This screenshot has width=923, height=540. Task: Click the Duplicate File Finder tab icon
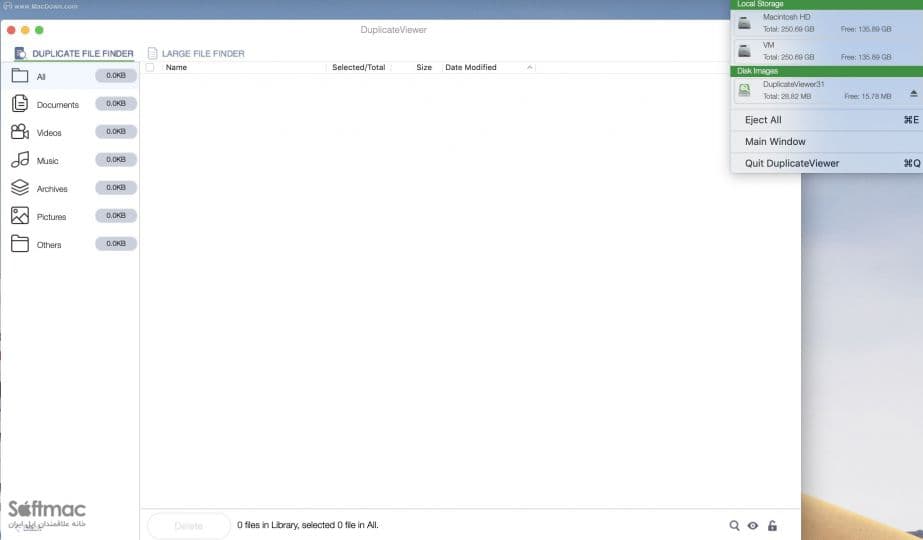click(x=20, y=54)
